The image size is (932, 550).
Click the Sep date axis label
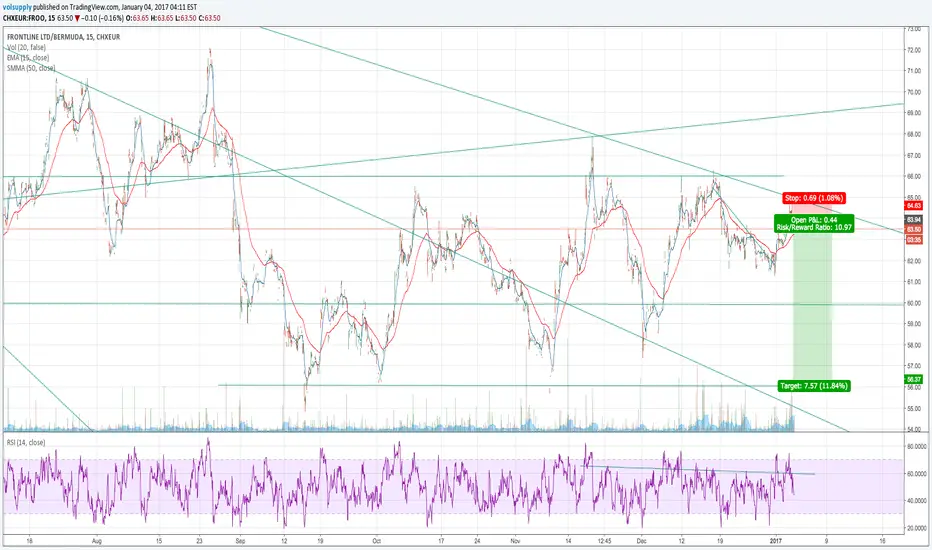240,542
